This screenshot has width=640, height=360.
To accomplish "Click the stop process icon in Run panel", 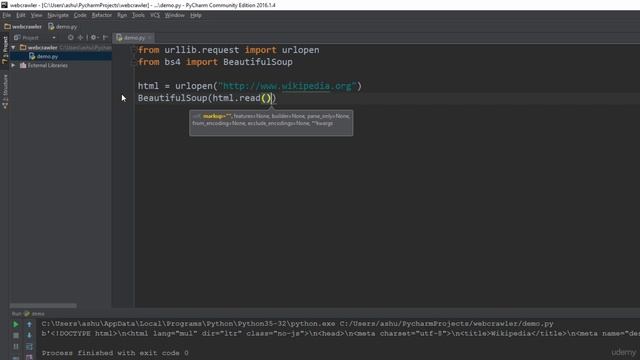I will point(16,336).
